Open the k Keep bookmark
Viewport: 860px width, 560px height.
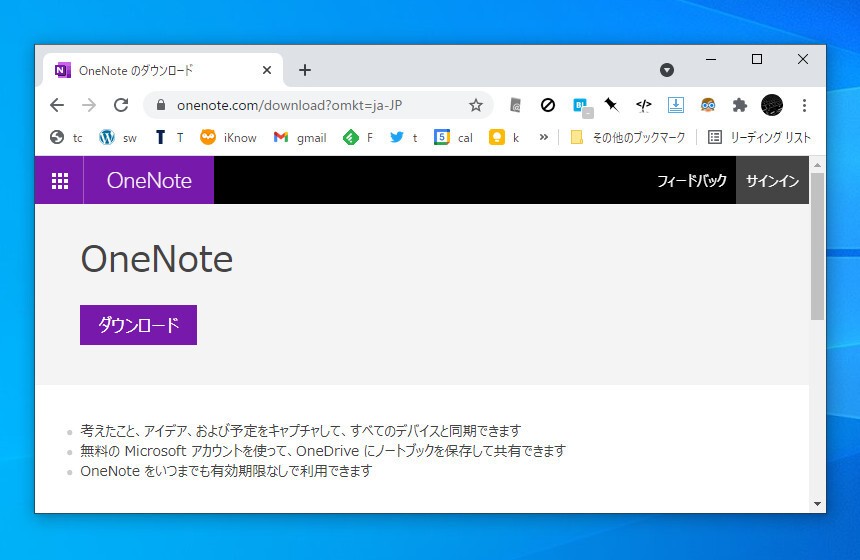click(x=503, y=137)
